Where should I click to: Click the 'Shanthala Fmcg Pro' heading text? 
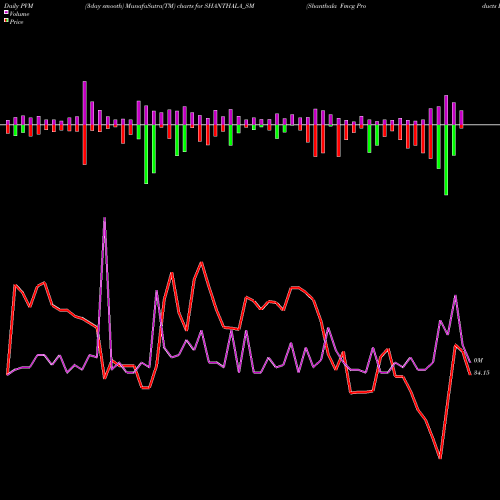pos(336,6)
